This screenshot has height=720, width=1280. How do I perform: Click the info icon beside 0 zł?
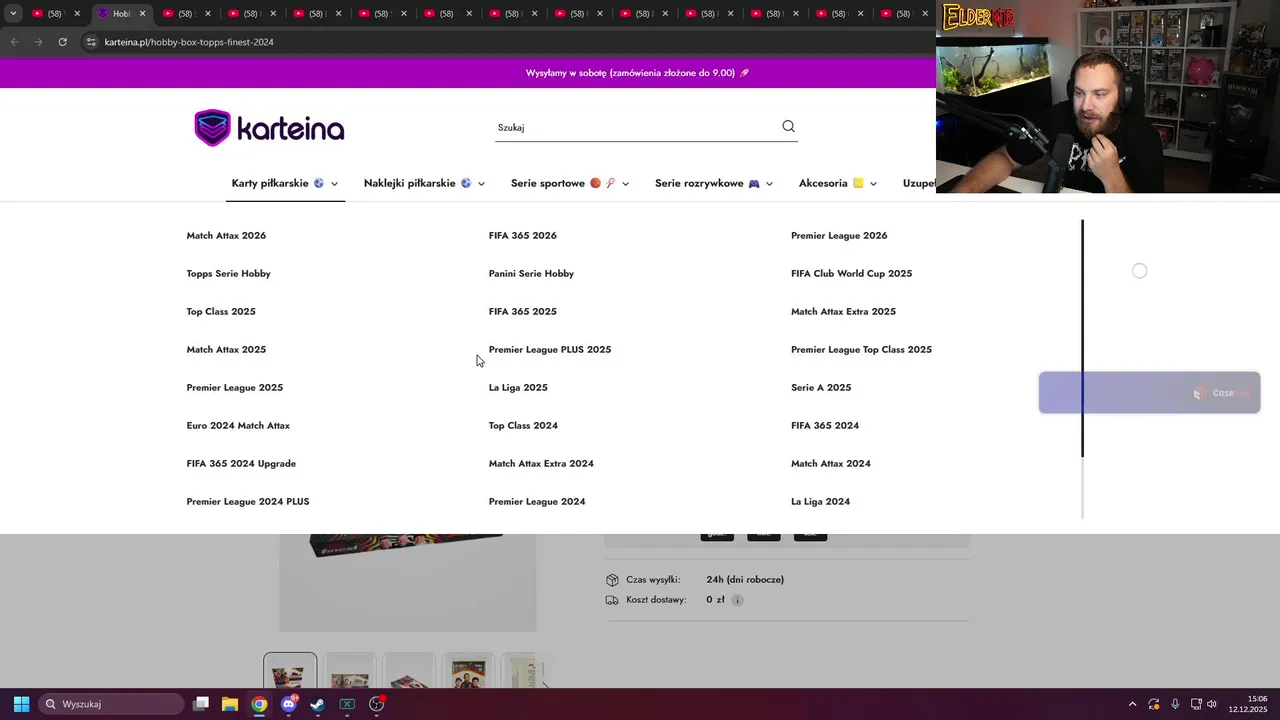737,600
